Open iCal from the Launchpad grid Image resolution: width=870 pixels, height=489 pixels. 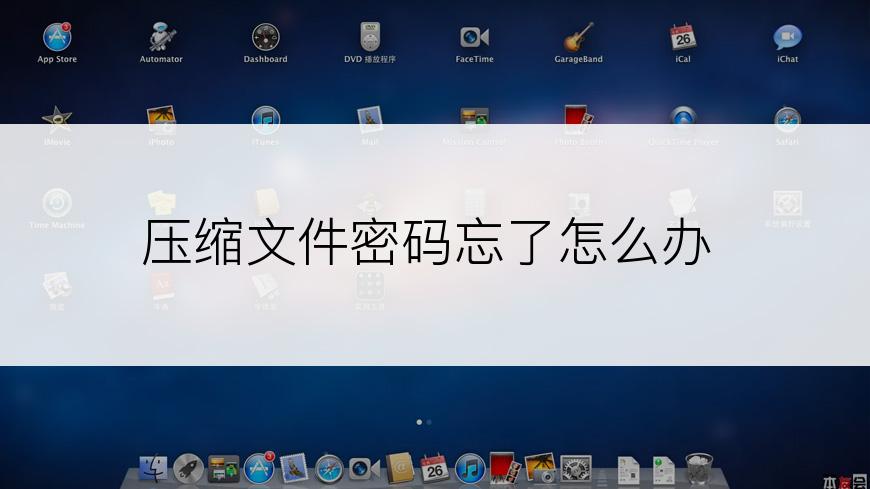click(683, 37)
